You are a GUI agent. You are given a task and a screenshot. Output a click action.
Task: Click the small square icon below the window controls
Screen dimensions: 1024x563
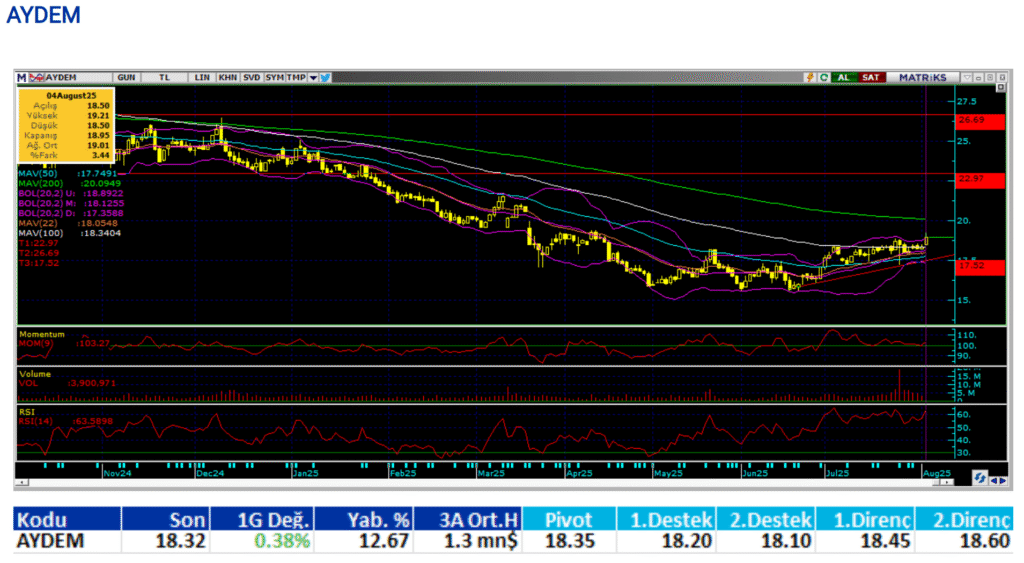point(1000,87)
